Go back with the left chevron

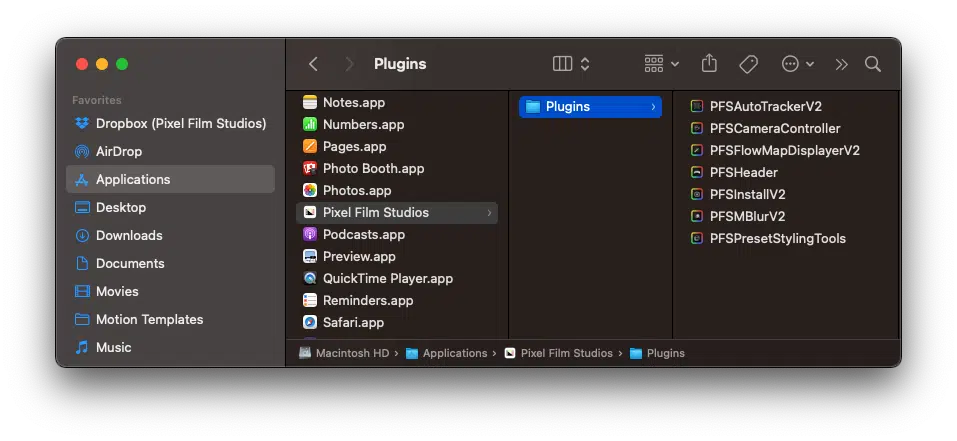(x=313, y=64)
